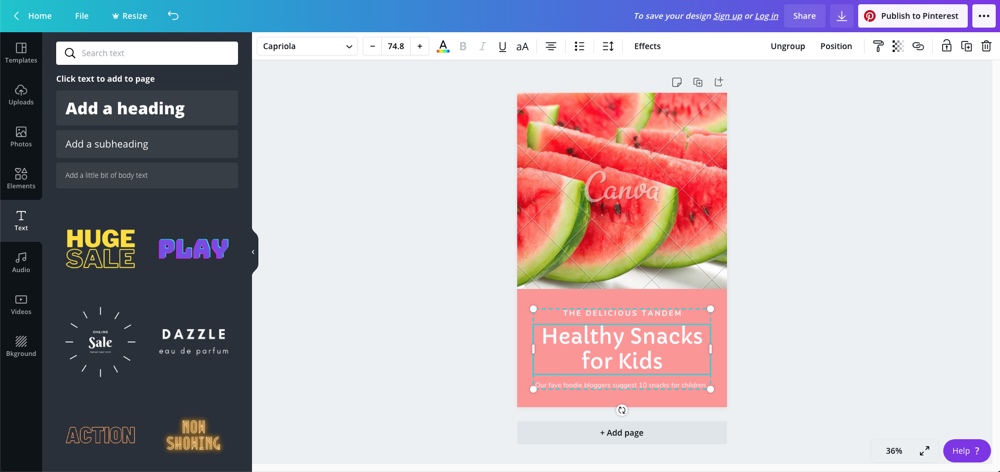Decrease font size with minus button
The height and width of the screenshot is (472, 1000).
372,46
